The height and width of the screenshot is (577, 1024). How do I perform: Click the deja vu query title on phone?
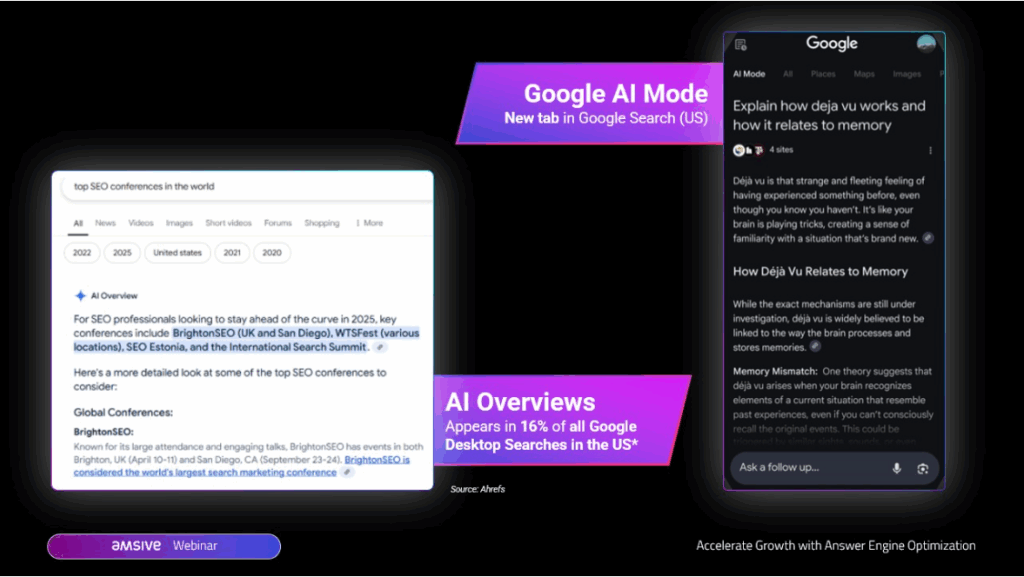coord(829,116)
